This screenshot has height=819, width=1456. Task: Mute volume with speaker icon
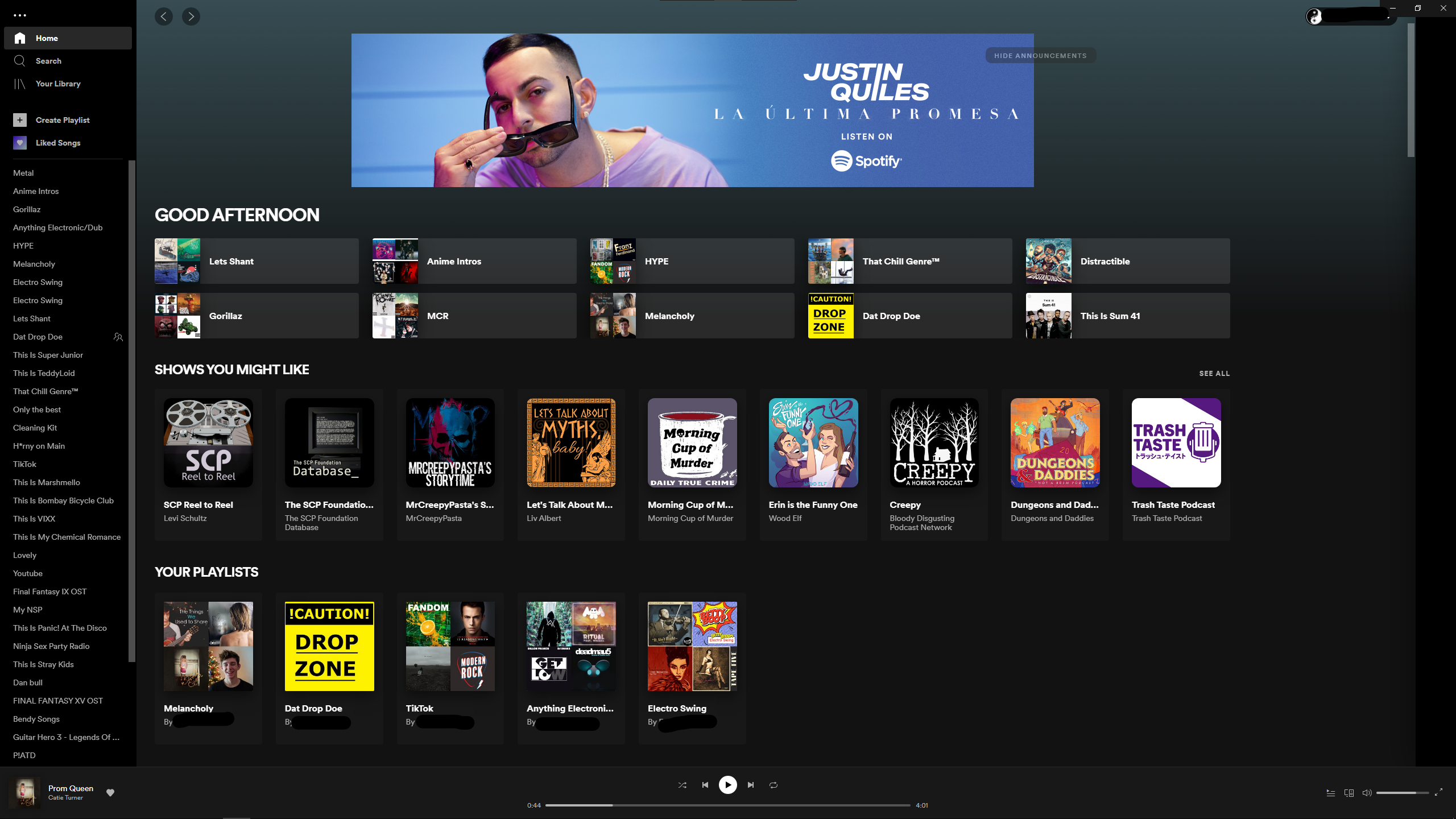(x=1367, y=793)
